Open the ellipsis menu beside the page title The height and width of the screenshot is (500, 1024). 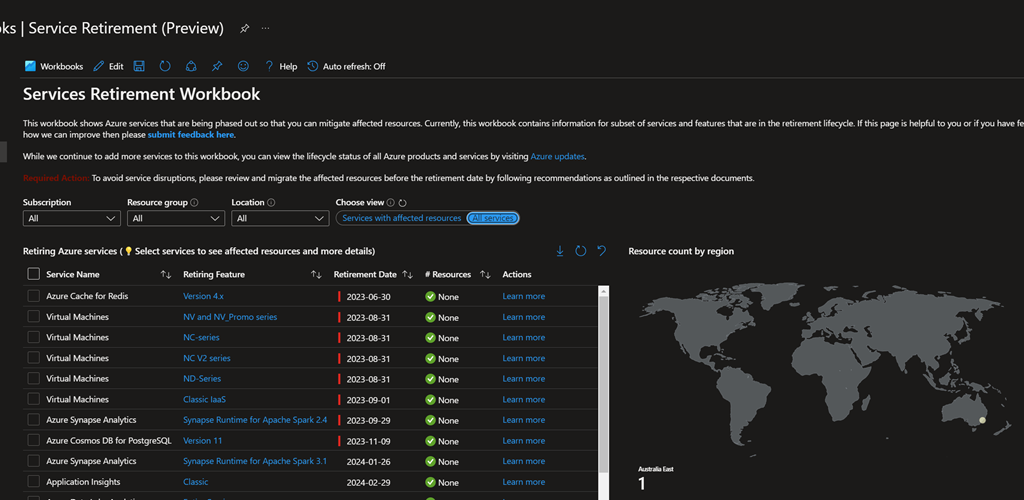click(x=266, y=29)
